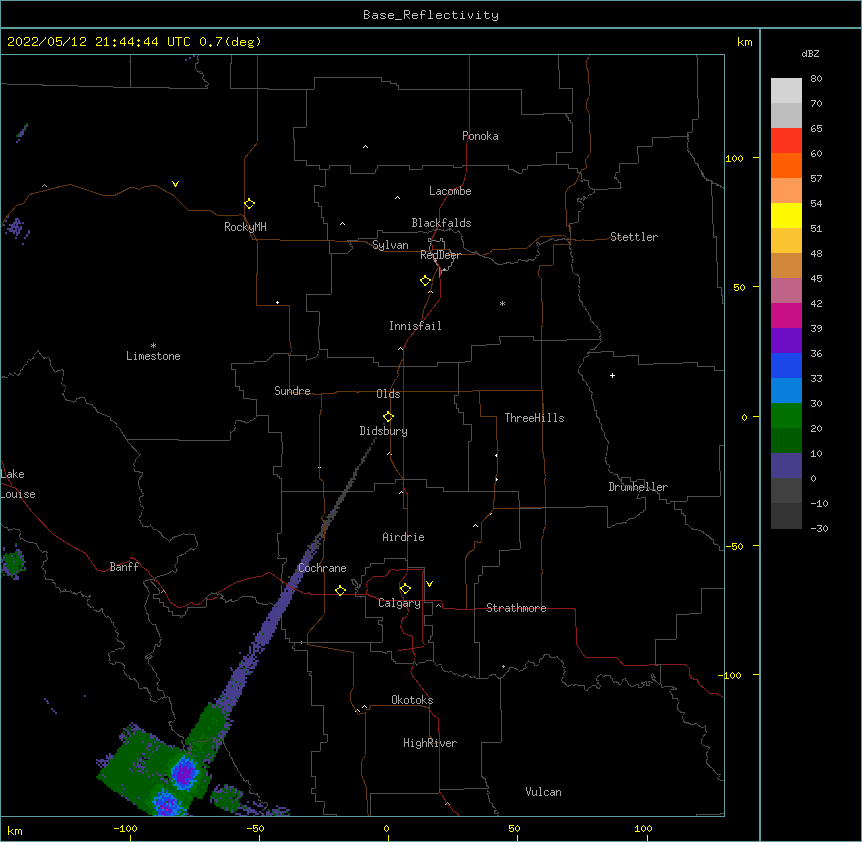Select the slate blue 0-10 dBZ legend swatch
Screen dimensions: 862x842
786,466
